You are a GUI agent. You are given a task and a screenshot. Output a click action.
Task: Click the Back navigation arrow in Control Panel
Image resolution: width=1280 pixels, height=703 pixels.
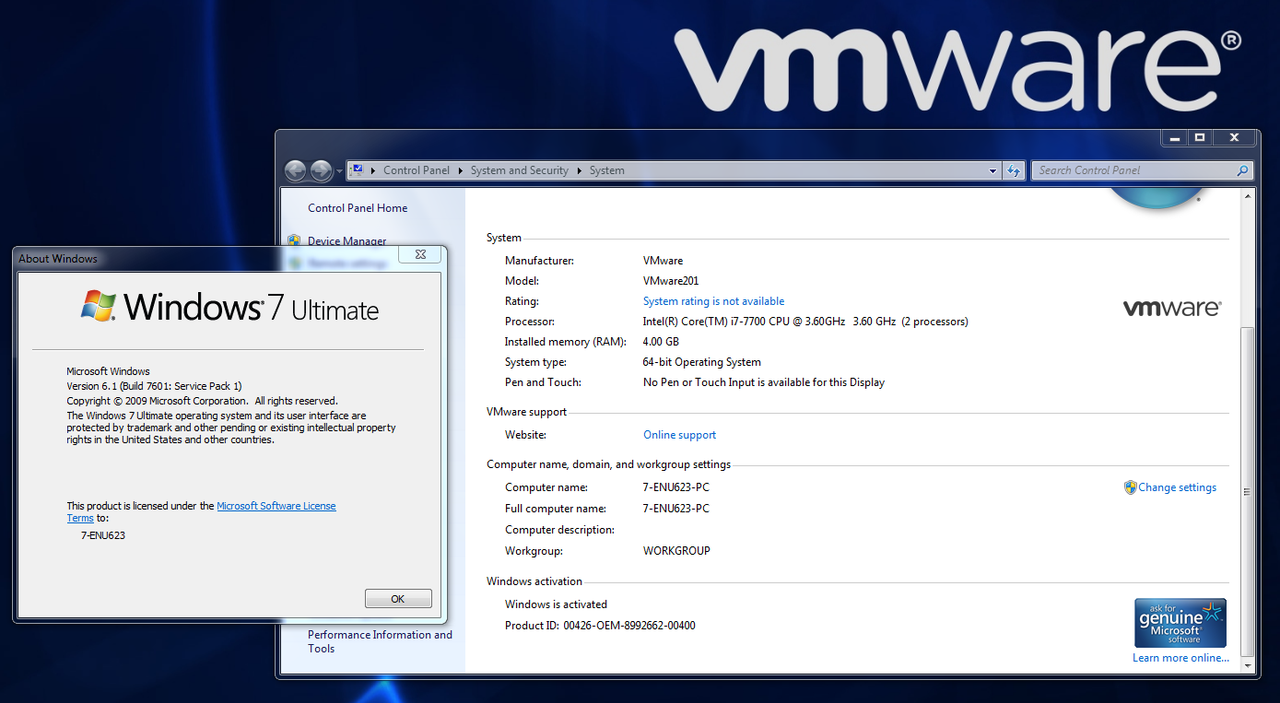tap(295, 171)
